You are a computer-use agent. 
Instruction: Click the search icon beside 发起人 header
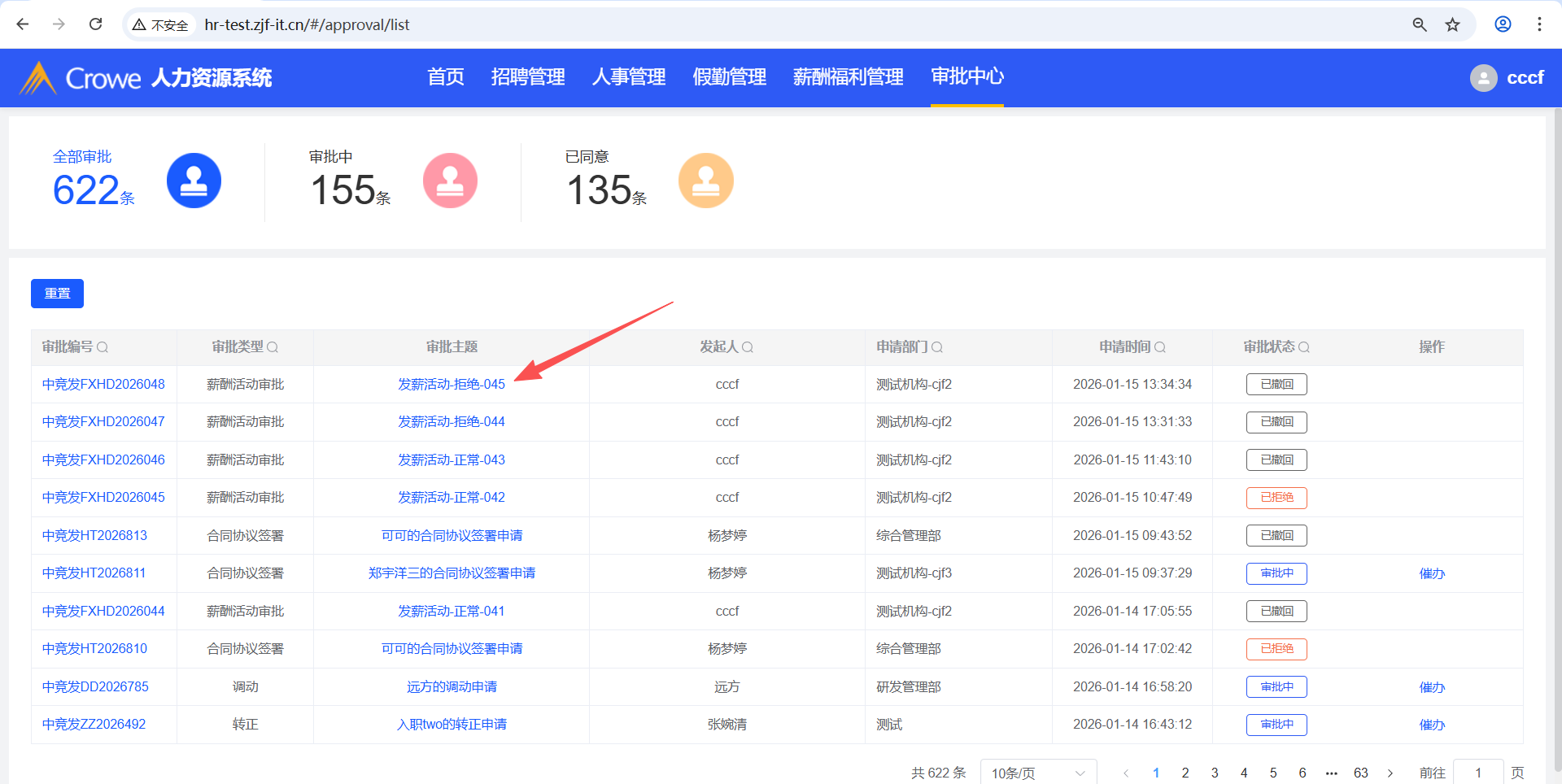748,347
